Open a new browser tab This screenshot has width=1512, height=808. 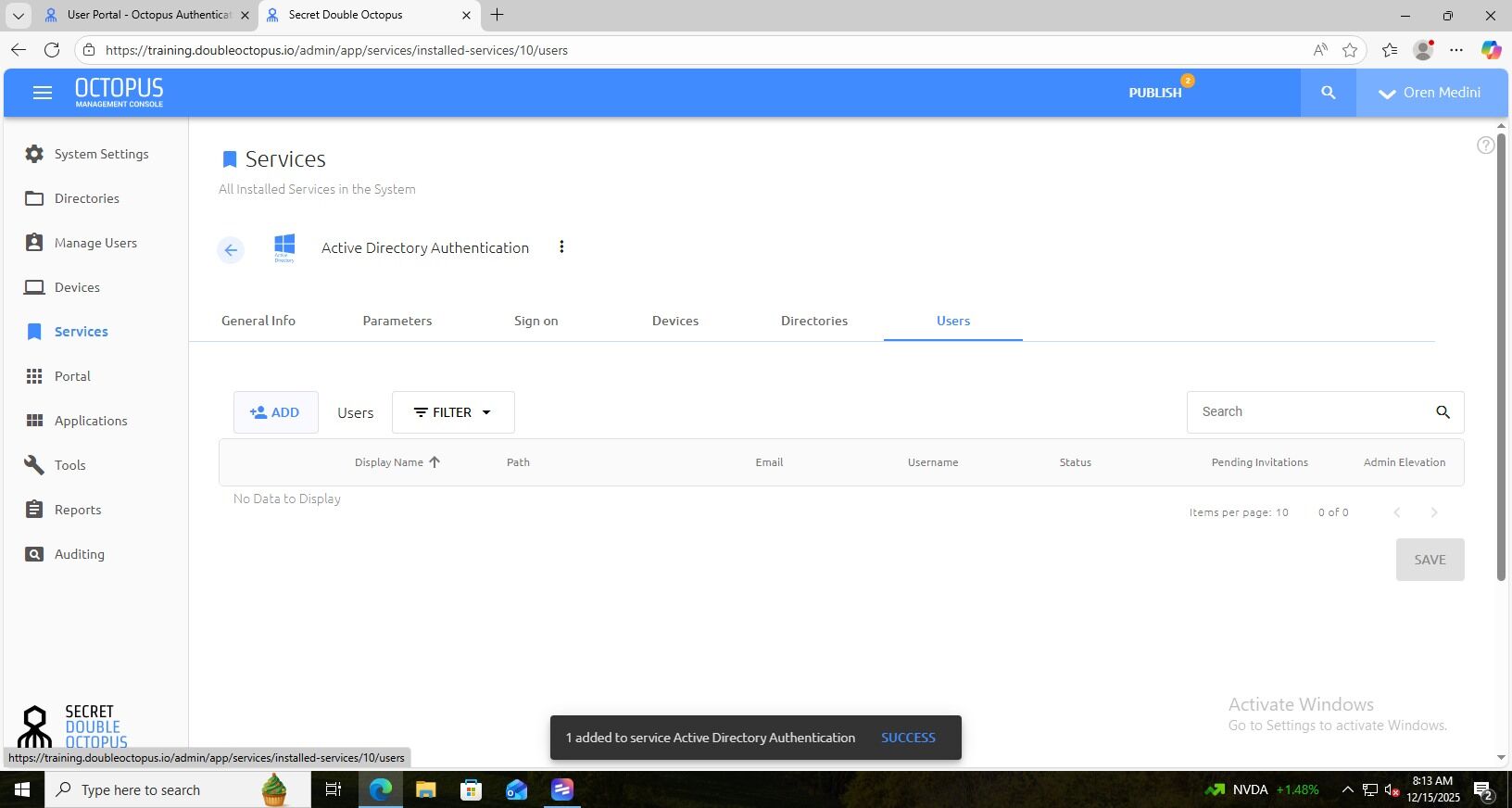(498, 15)
